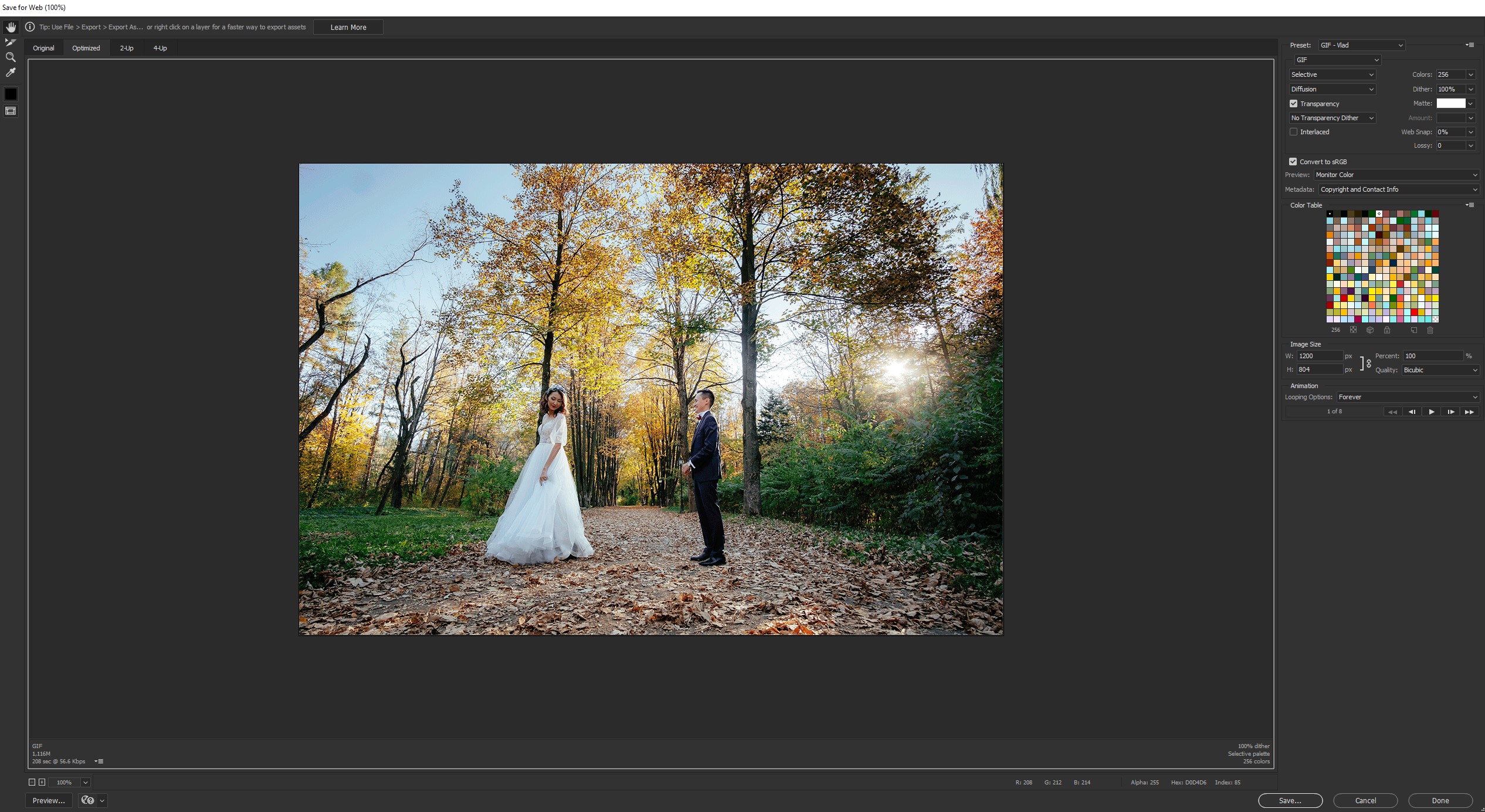Select the Eyedropper tool

[11, 73]
